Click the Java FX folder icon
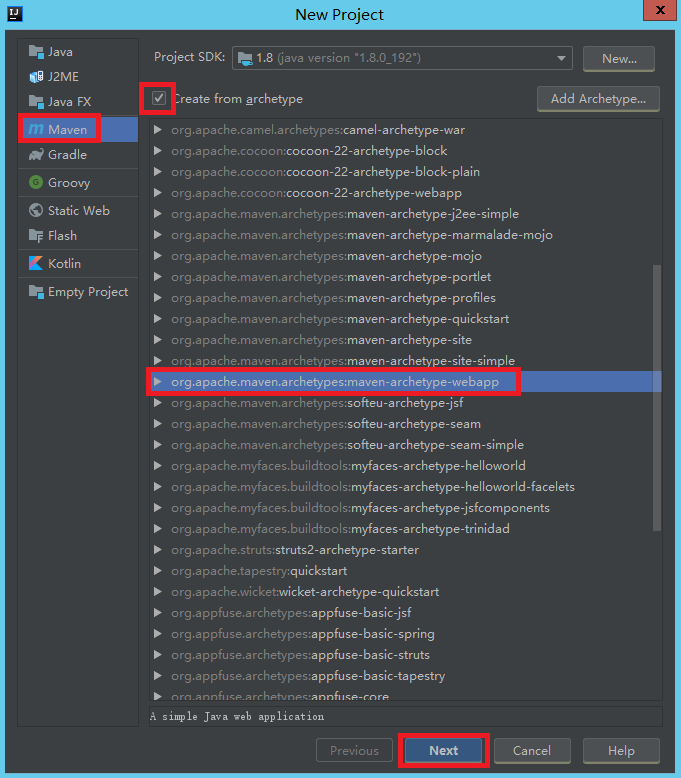 click(36, 102)
